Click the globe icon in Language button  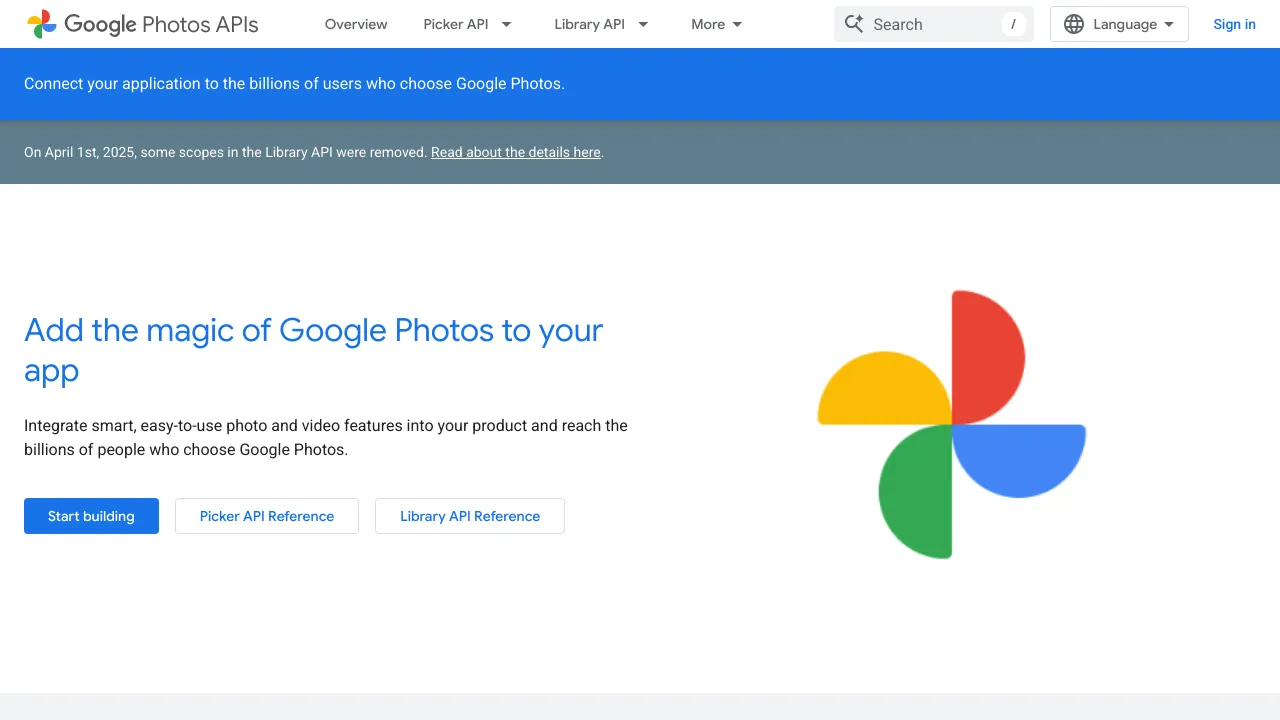[x=1074, y=24]
